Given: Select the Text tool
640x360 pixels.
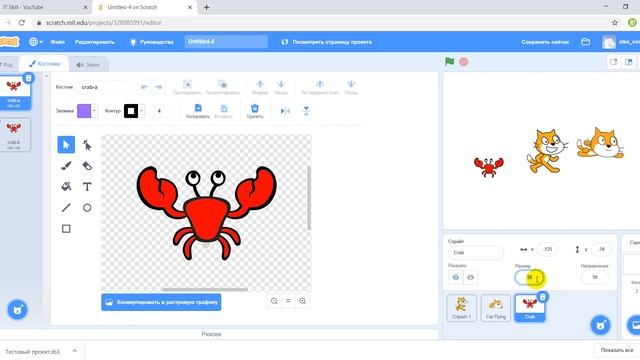Looking at the screenshot, I should click(x=87, y=187).
